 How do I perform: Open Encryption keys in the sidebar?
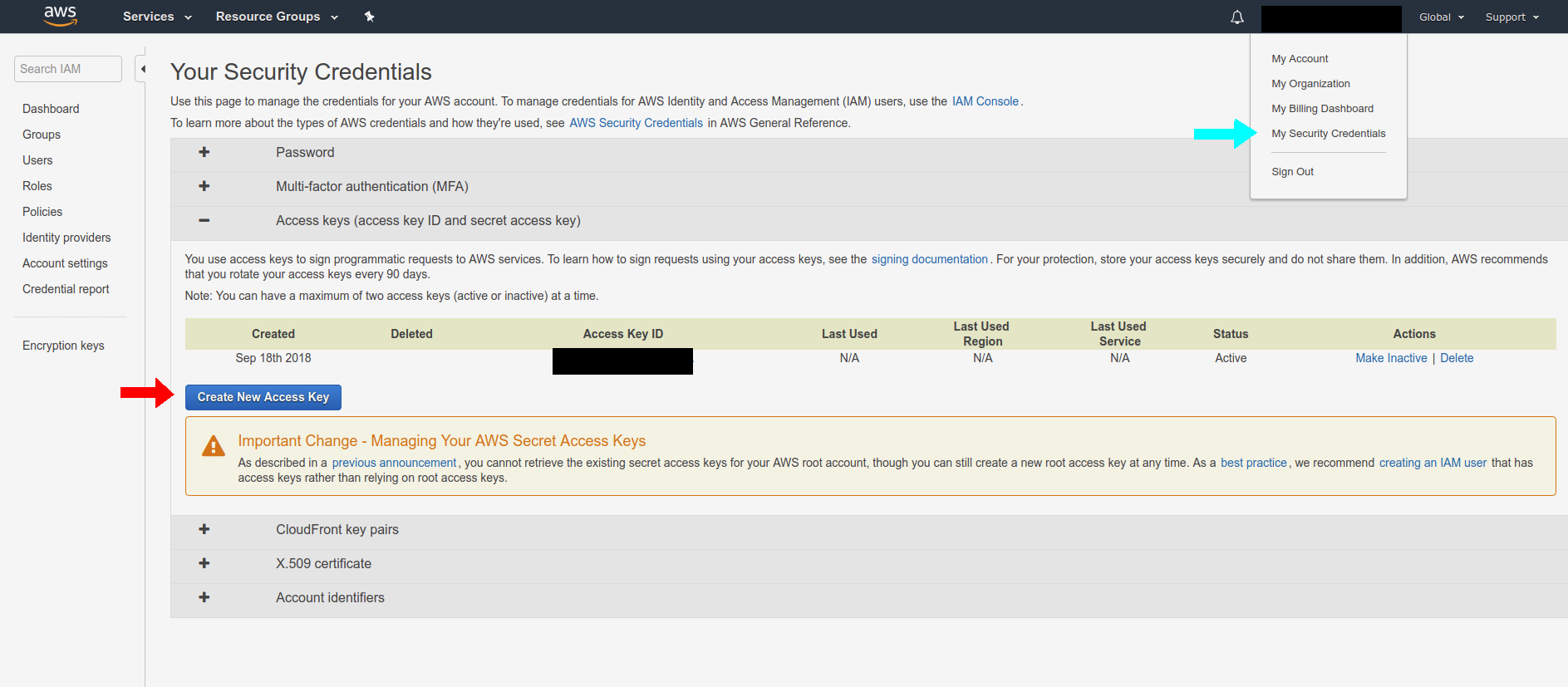pos(63,346)
